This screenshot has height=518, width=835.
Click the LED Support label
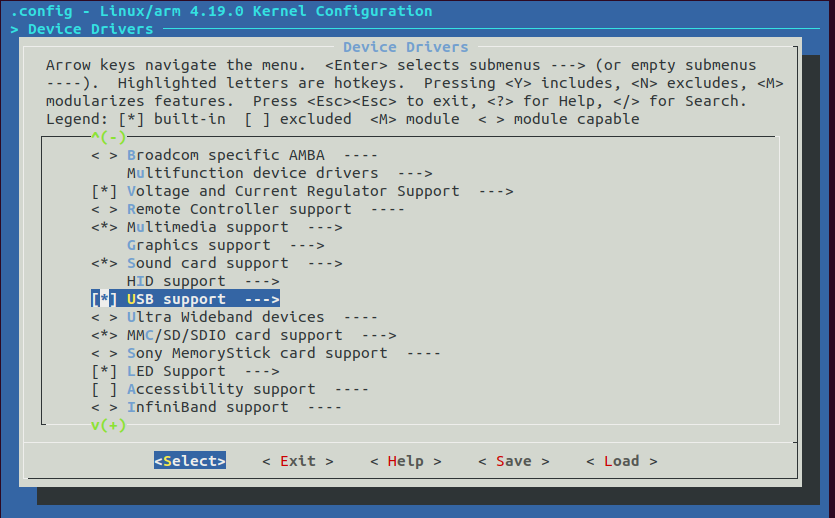[x=176, y=372]
